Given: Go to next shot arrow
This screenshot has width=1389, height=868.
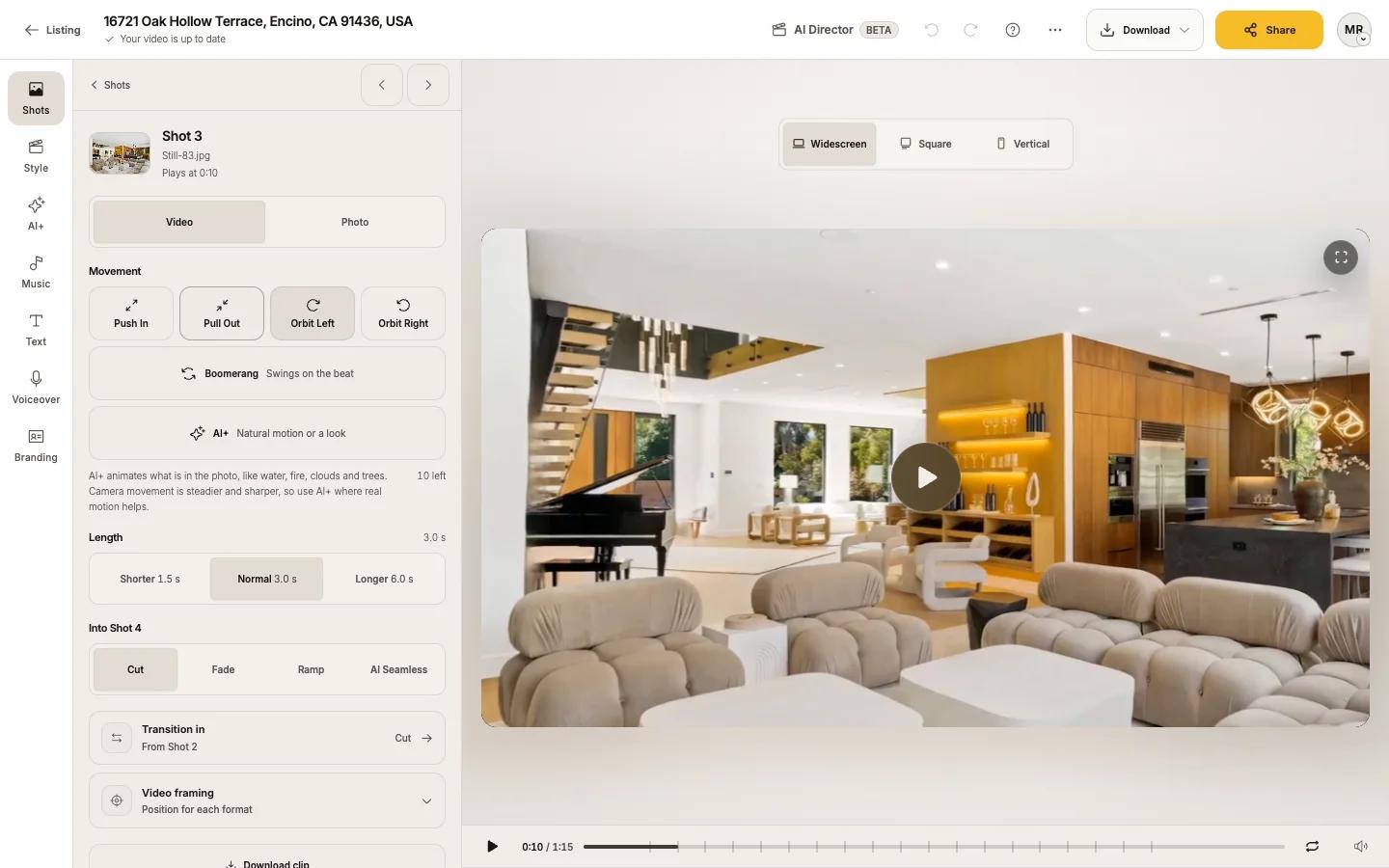Looking at the screenshot, I should (x=428, y=85).
